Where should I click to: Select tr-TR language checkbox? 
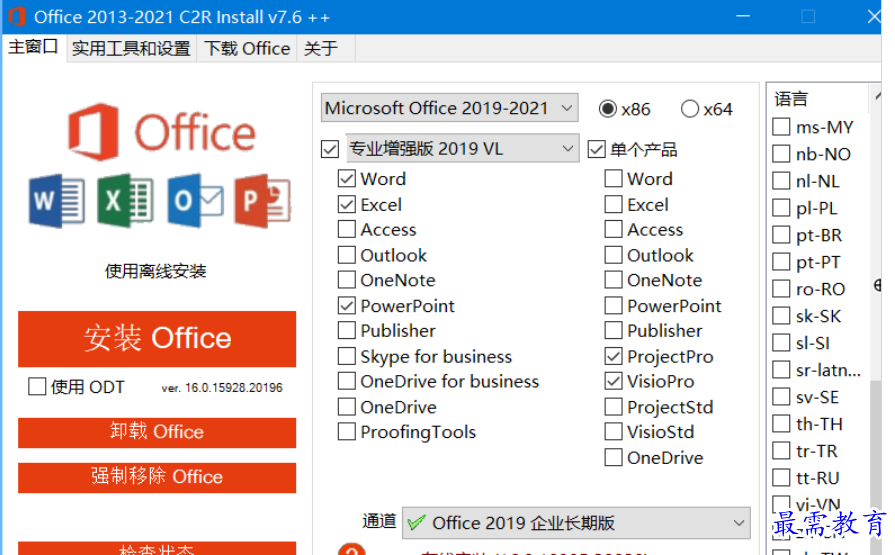(781, 451)
